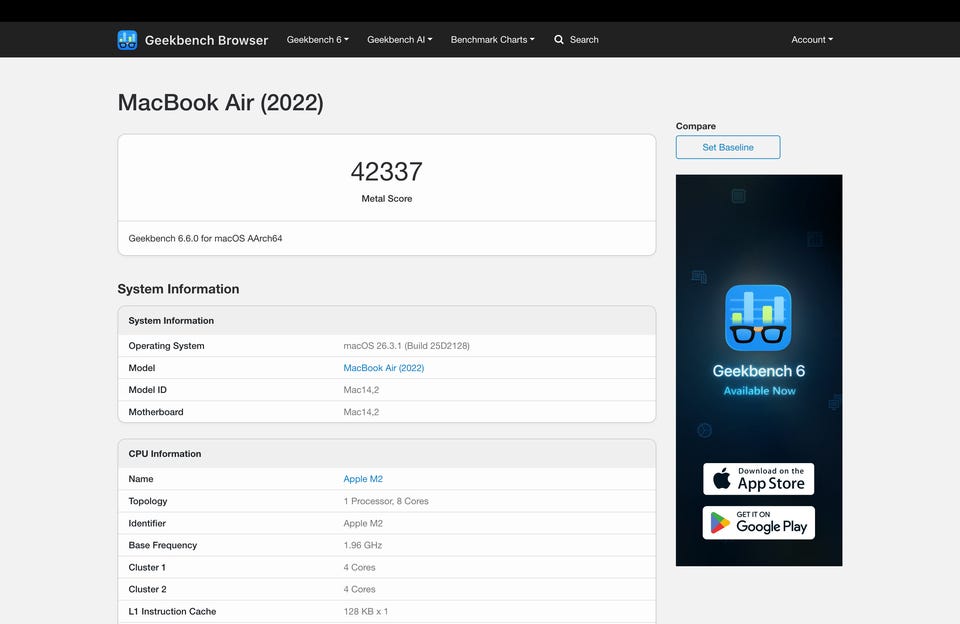Click the 128 KB x 1 cache value
This screenshot has width=960, height=624.
coord(366,611)
